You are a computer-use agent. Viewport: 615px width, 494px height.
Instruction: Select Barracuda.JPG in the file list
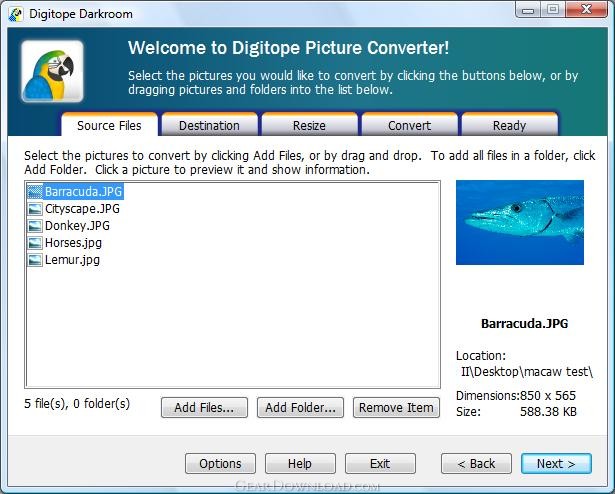point(84,192)
